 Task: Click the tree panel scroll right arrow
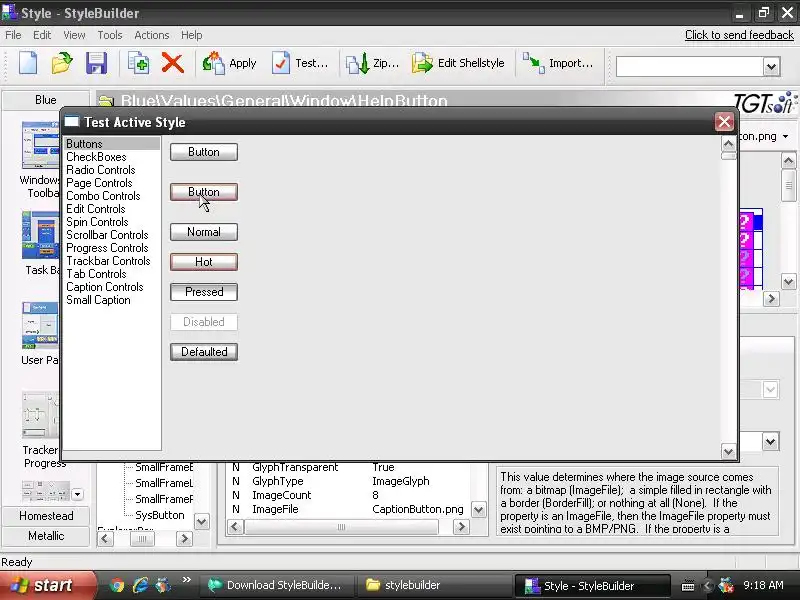tap(184, 538)
